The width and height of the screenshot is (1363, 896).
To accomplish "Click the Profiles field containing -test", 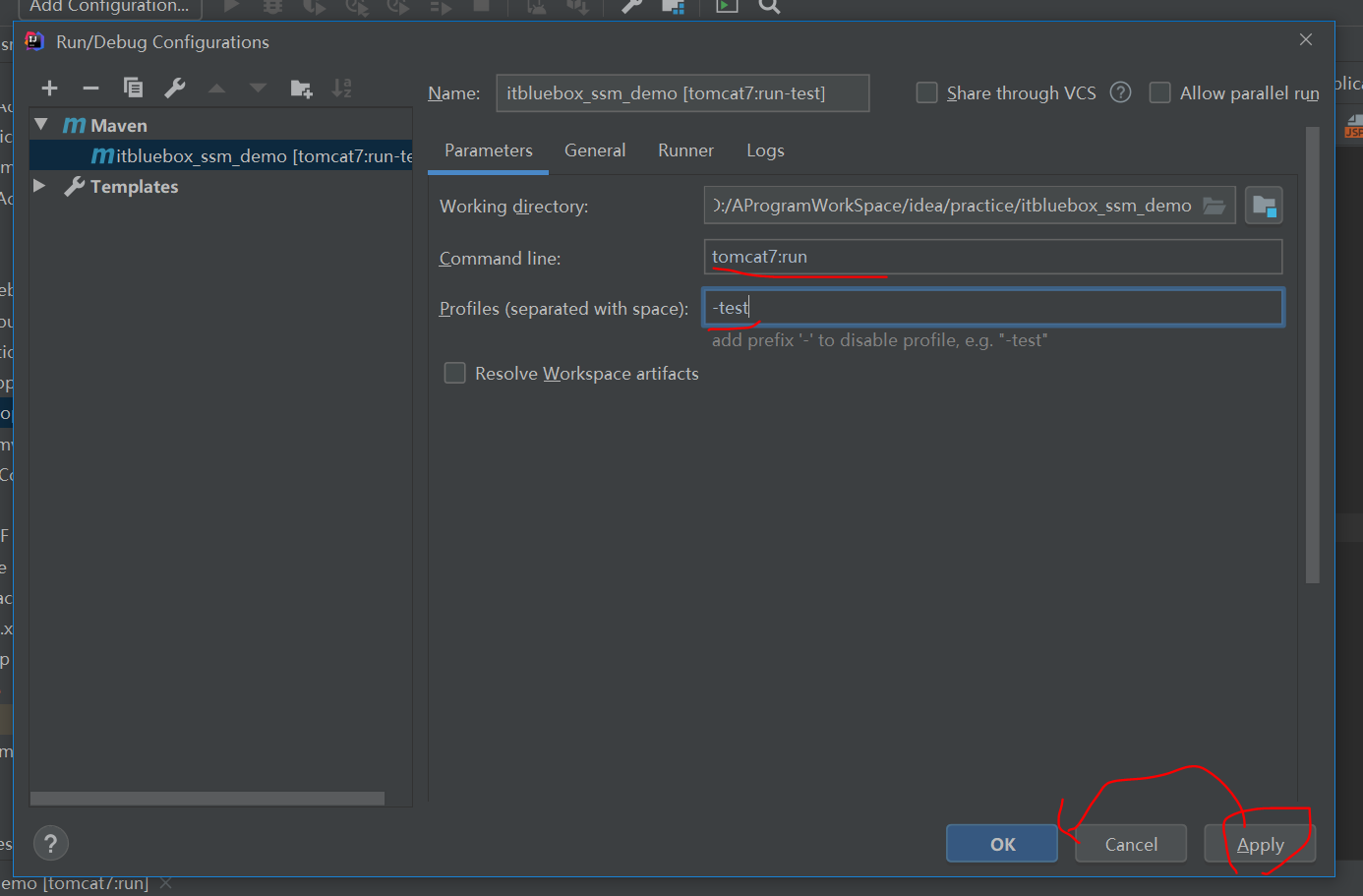I will tap(993, 307).
